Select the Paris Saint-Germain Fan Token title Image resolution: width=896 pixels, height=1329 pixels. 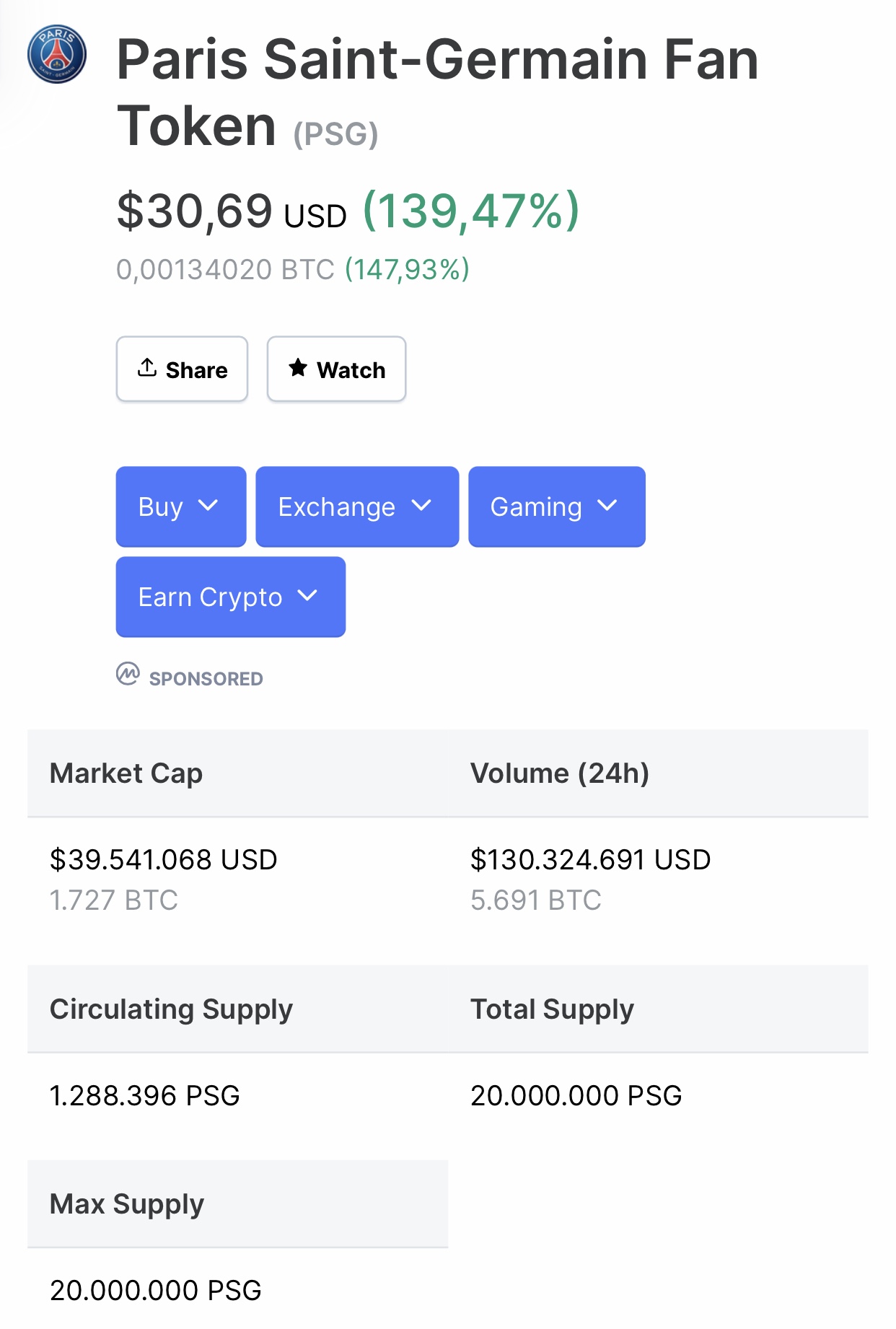(x=437, y=92)
